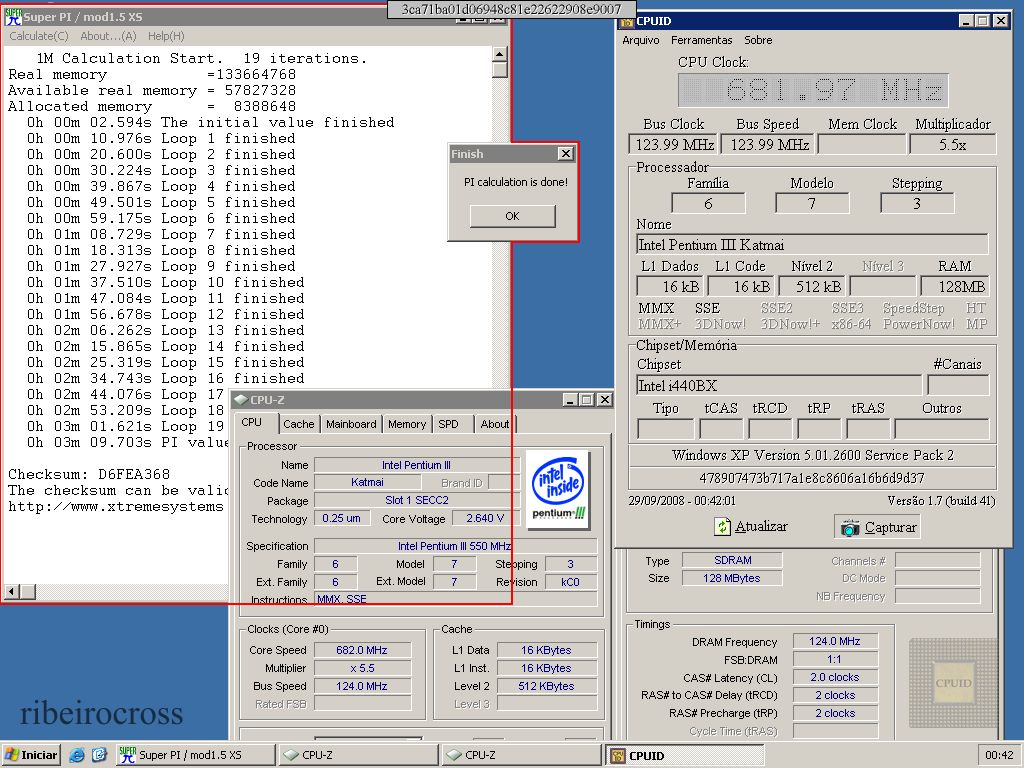
Task: Click the Core Voltage value 2.640 V
Action: pyautogui.click(x=485, y=518)
